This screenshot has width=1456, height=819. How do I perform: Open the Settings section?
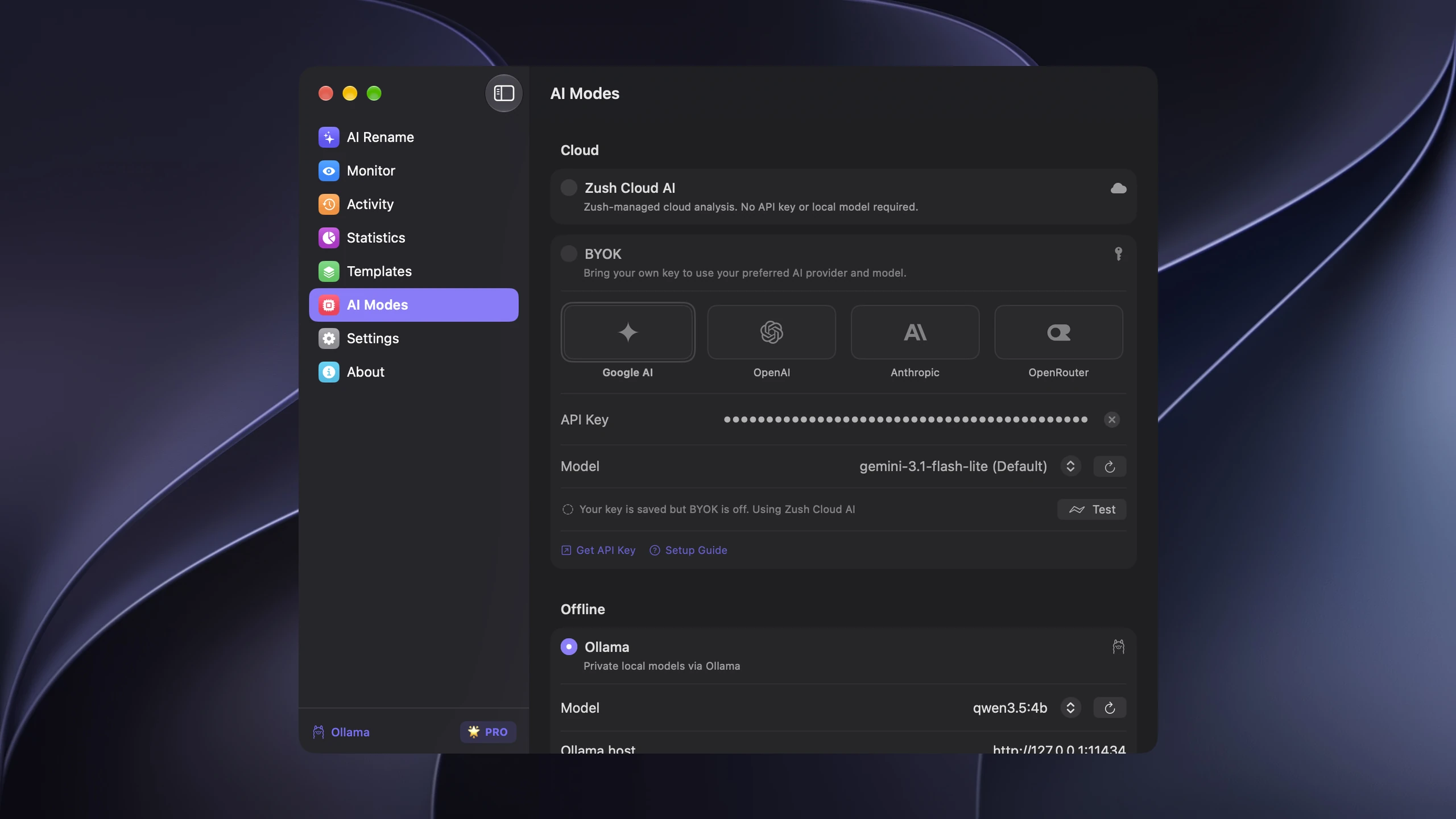click(x=413, y=338)
